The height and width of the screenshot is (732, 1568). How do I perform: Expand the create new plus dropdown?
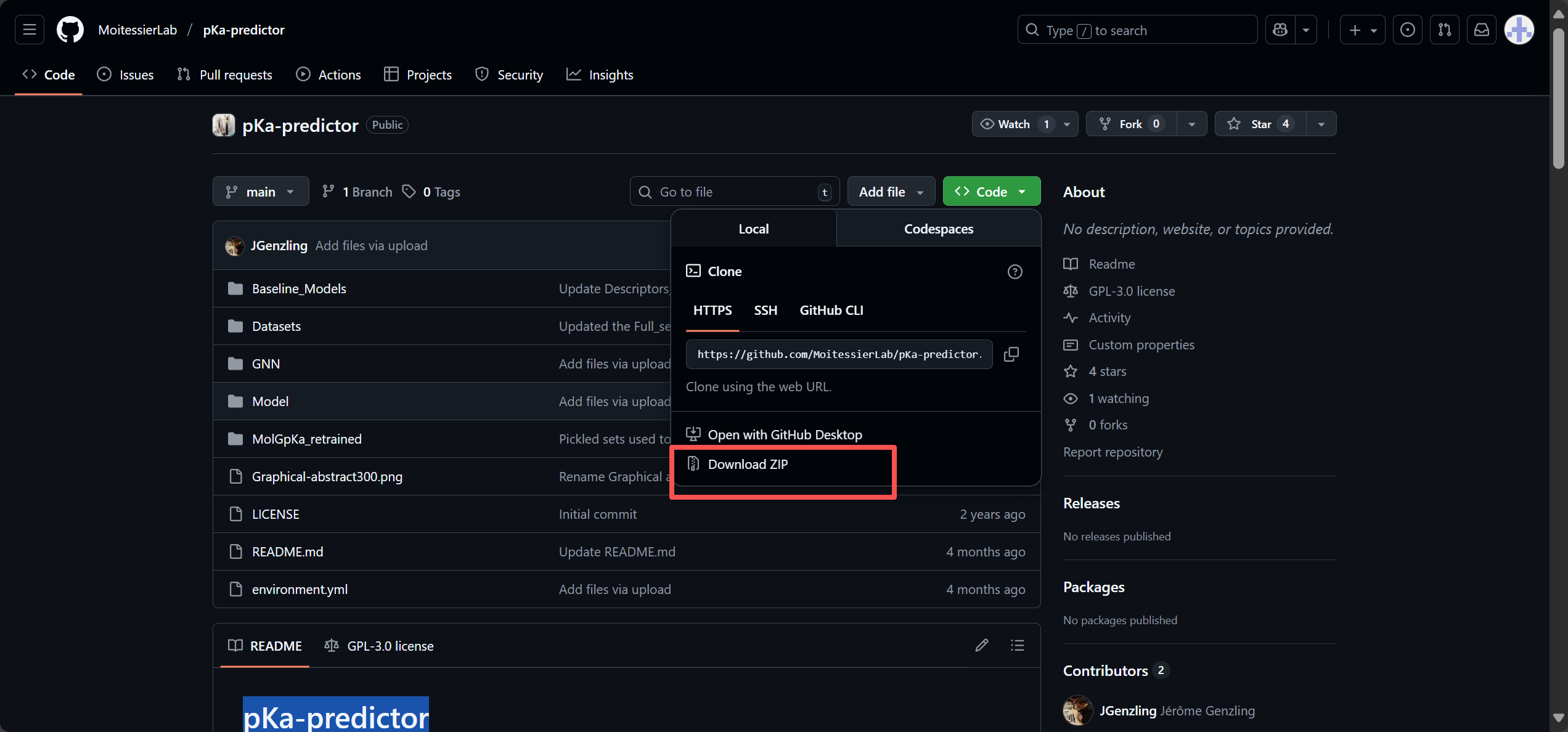(x=1363, y=30)
